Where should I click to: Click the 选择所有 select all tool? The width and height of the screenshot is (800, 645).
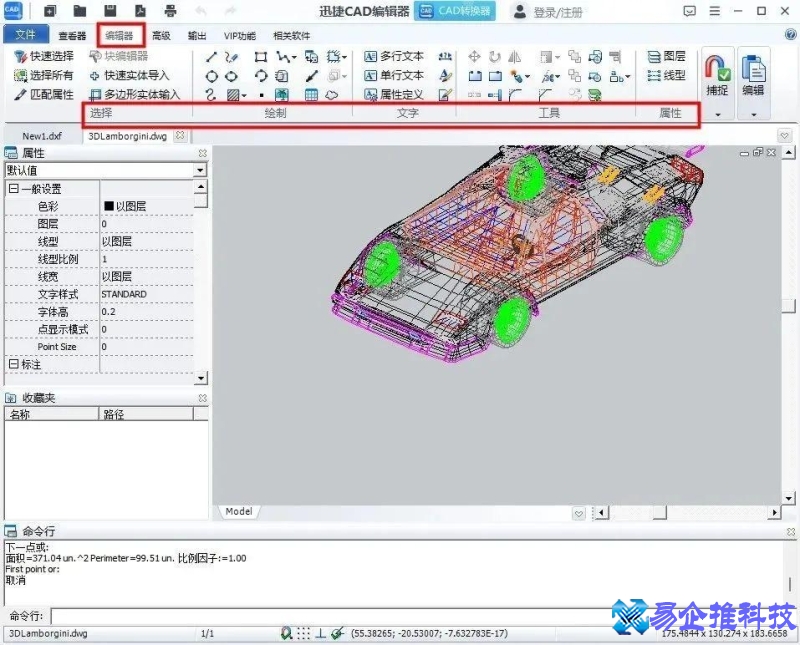(x=43, y=76)
